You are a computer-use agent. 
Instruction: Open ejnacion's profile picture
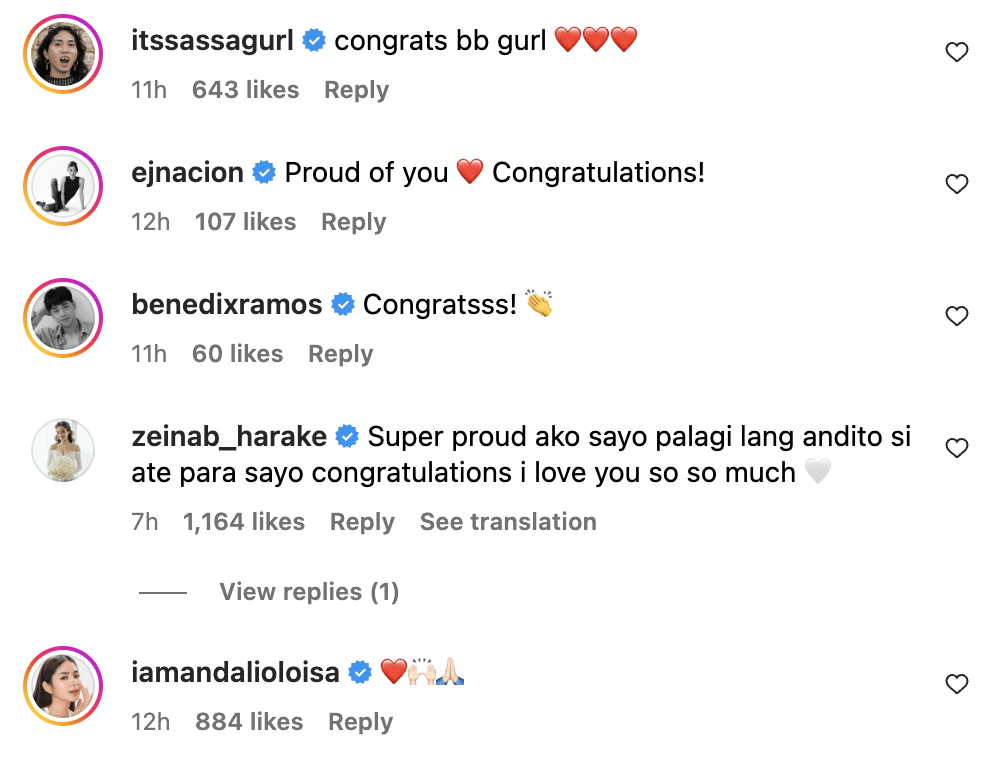pos(63,186)
